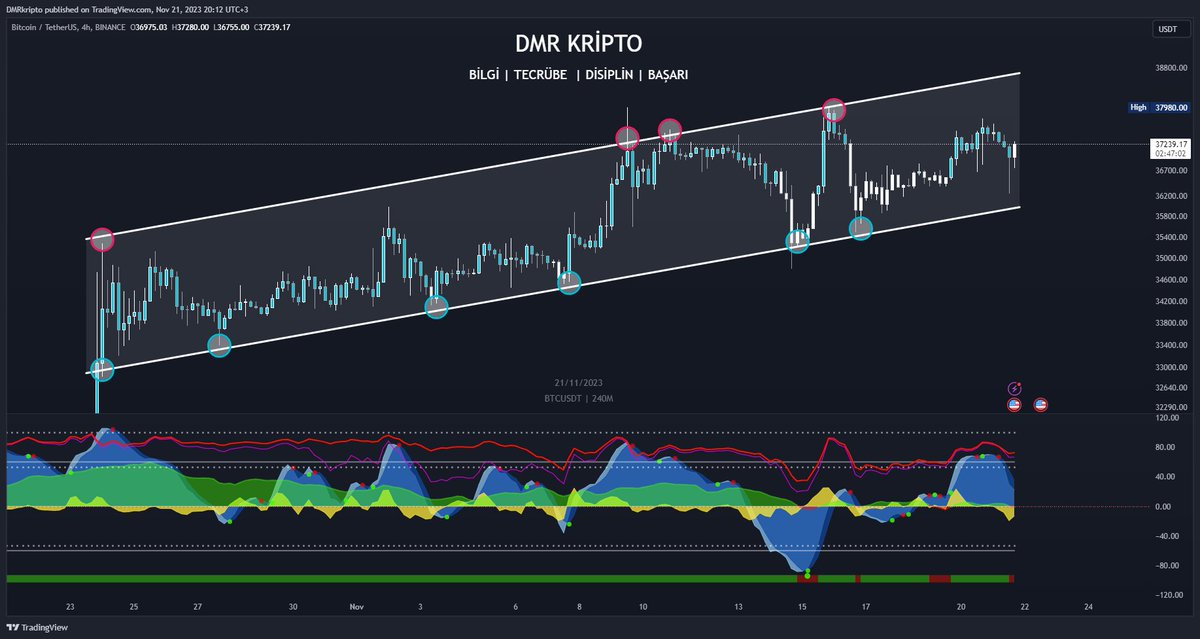Click the 35000.00 price axis label
This screenshot has height=639, width=1200.
(x=1172, y=258)
